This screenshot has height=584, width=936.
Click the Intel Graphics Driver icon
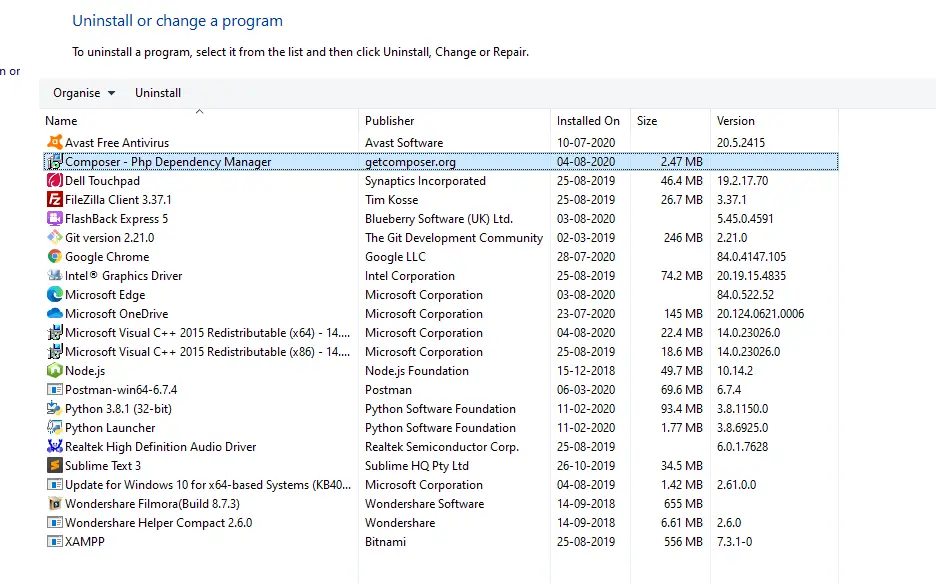click(55, 275)
